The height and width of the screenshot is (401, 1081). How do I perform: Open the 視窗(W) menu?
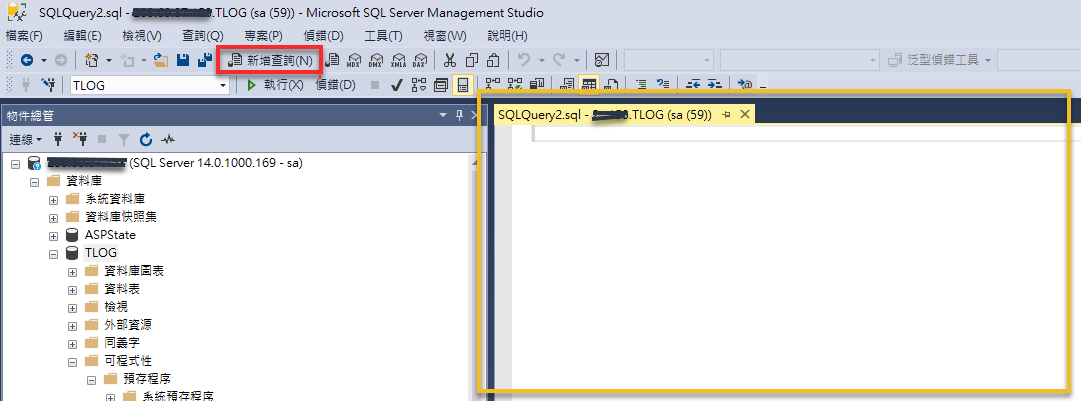coord(445,36)
